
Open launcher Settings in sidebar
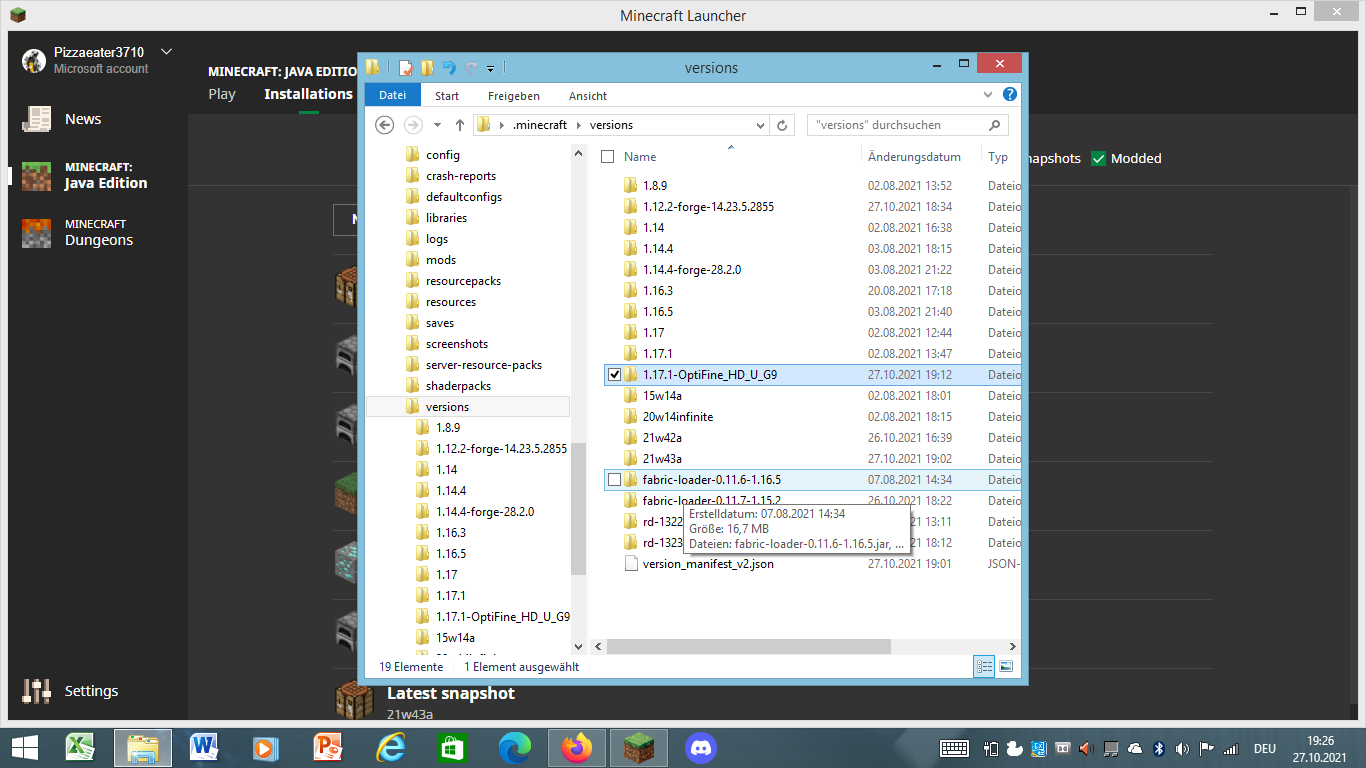pyautogui.click(x=90, y=691)
